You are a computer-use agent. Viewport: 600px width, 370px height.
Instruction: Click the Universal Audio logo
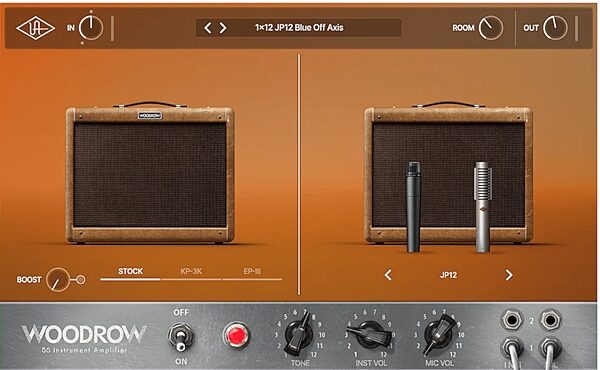pyautogui.click(x=35, y=28)
